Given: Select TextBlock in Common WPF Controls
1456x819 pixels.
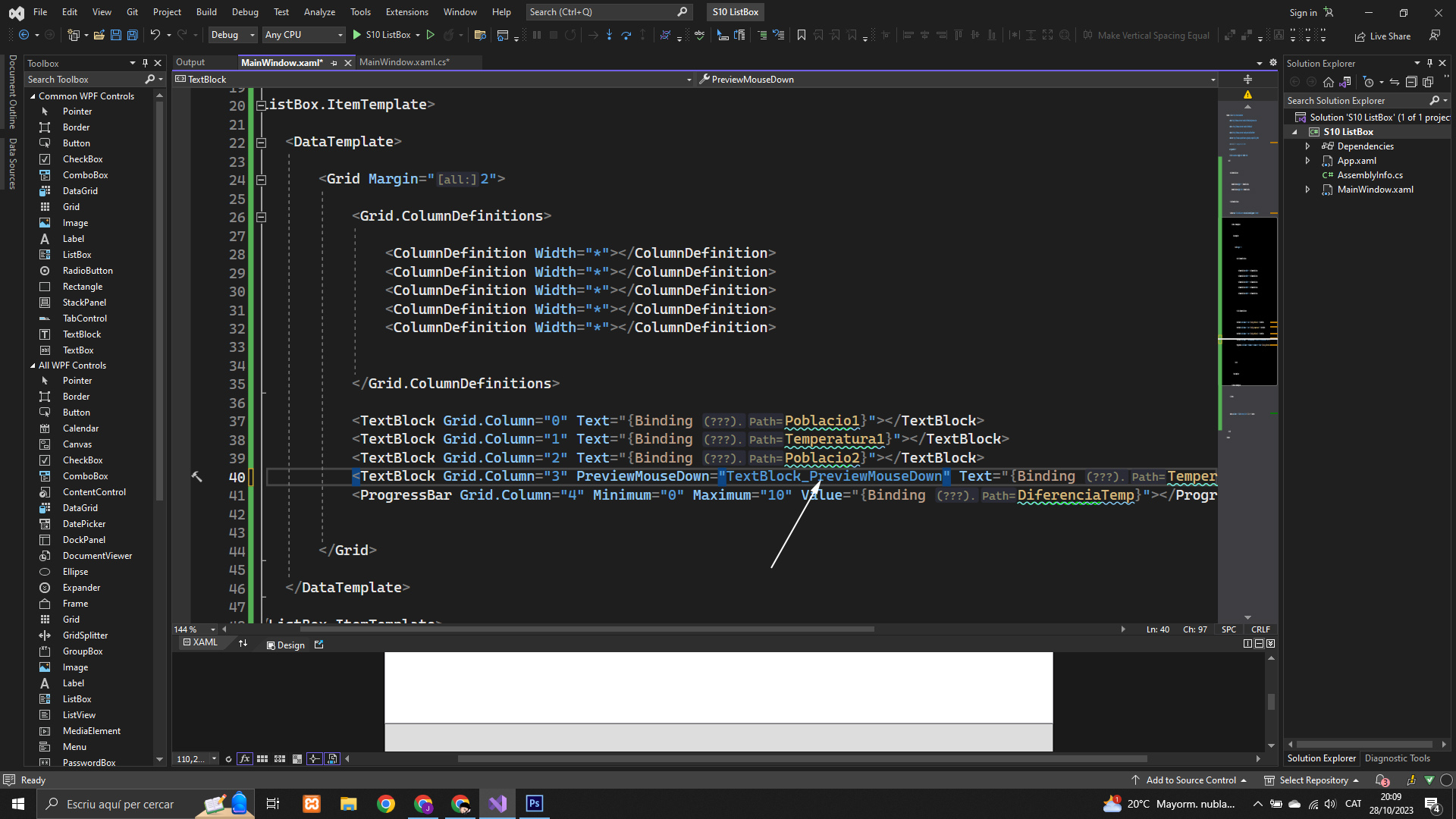Looking at the screenshot, I should (x=82, y=334).
